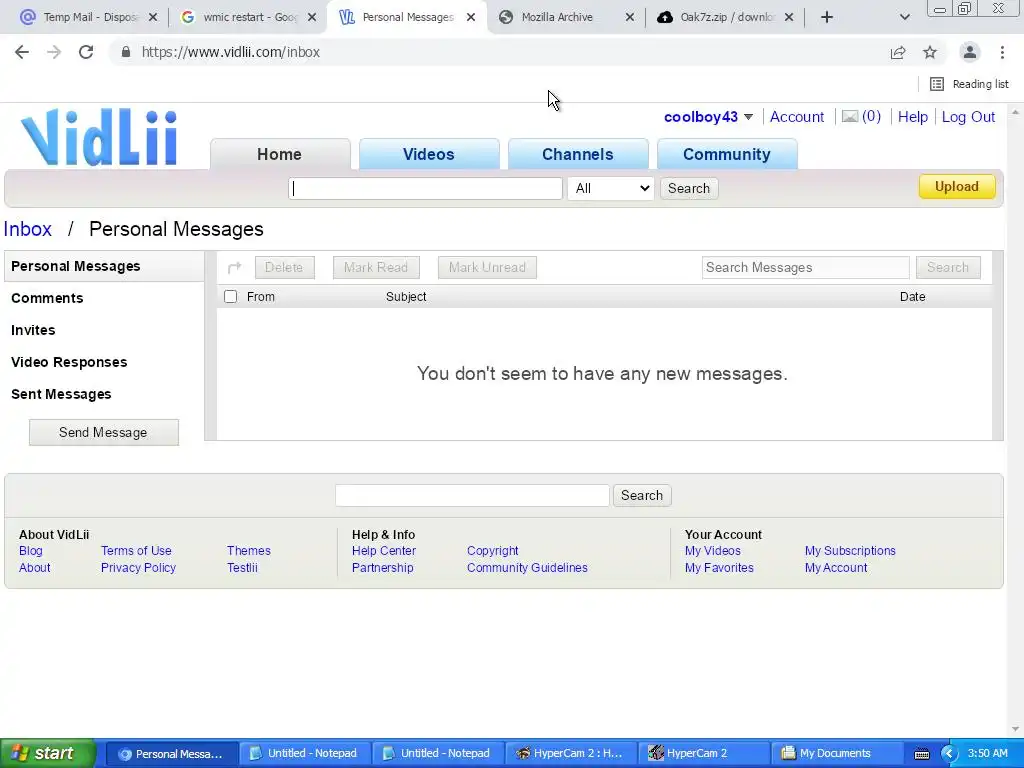
Task: Click the browser forward arrow
Action: pos(54,52)
